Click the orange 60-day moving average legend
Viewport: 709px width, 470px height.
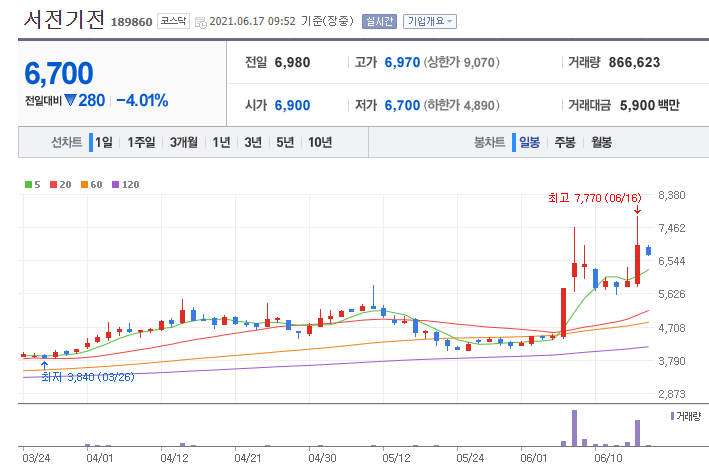point(91,185)
